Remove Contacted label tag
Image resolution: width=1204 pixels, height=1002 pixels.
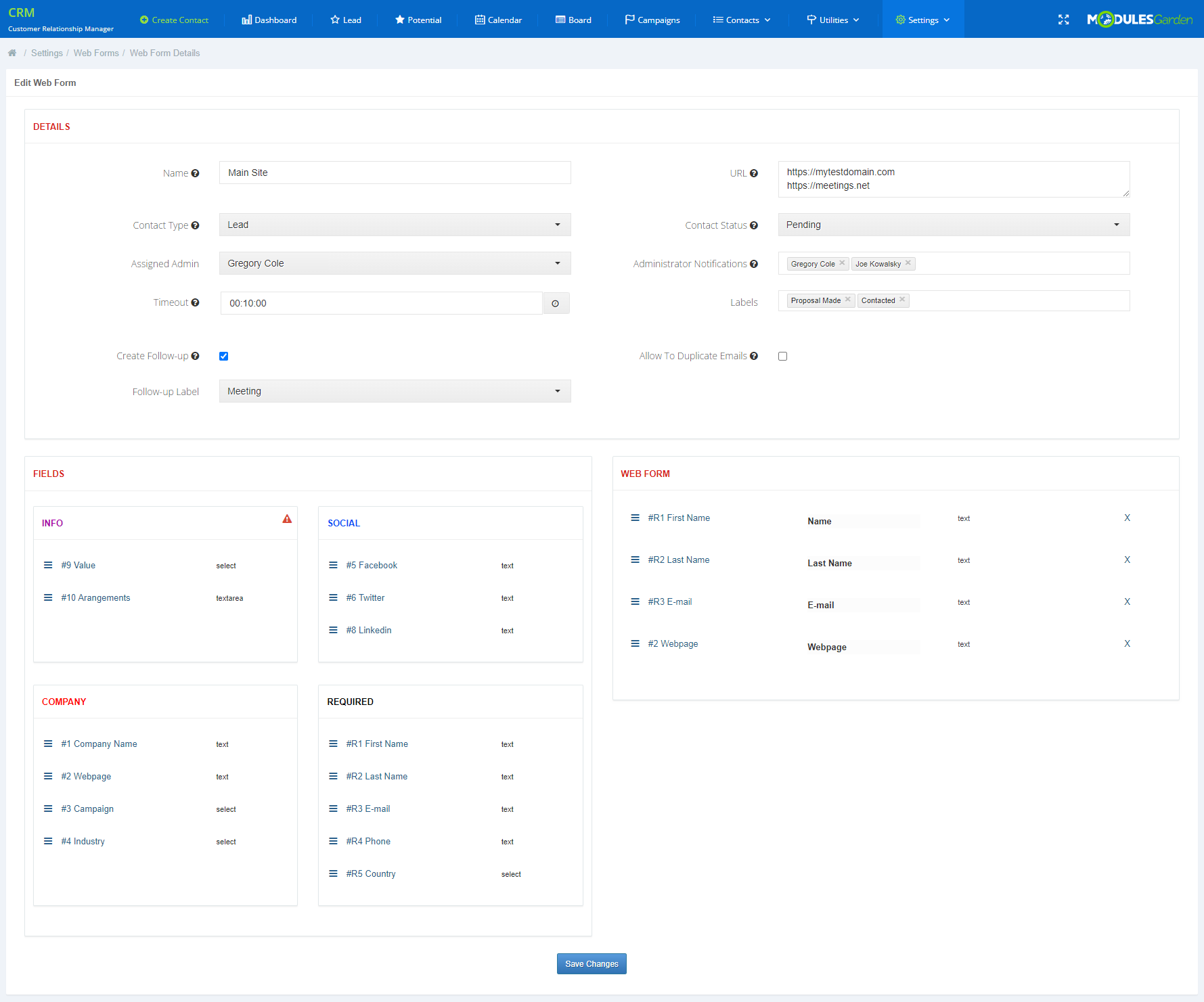click(x=902, y=300)
